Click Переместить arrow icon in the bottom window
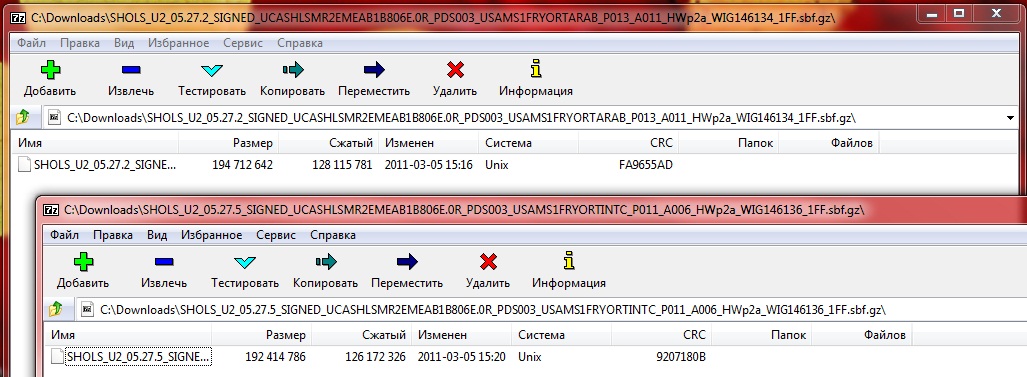1027x377 pixels. click(407, 262)
